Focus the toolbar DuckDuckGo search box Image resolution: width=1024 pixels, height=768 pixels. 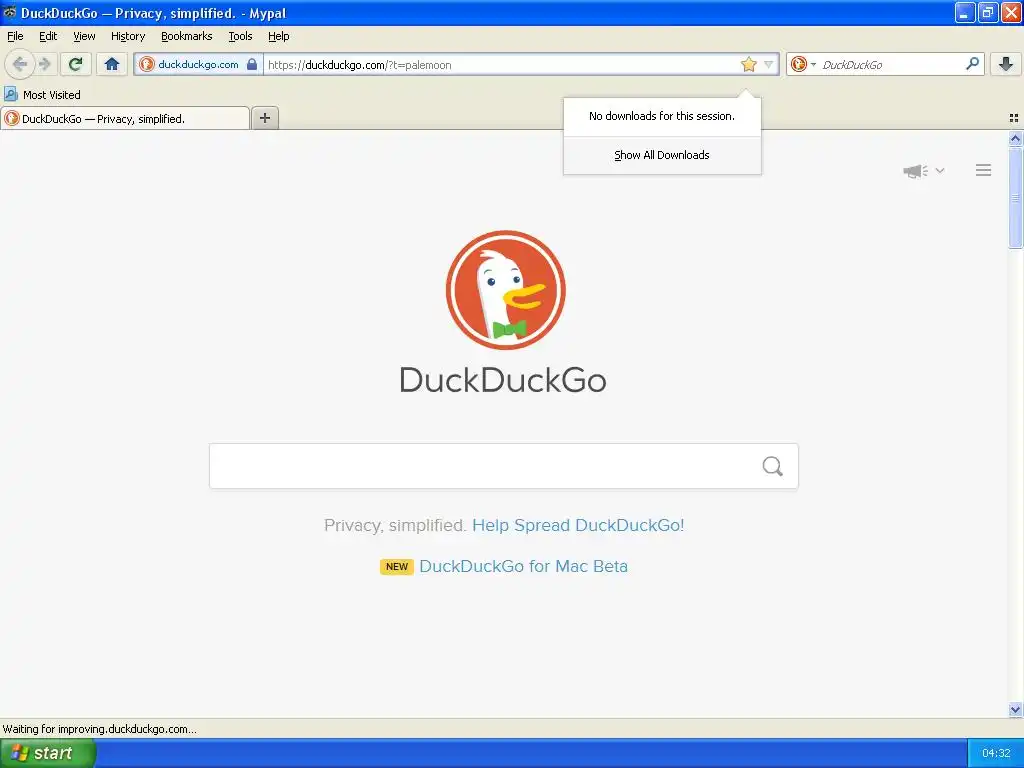(890, 65)
